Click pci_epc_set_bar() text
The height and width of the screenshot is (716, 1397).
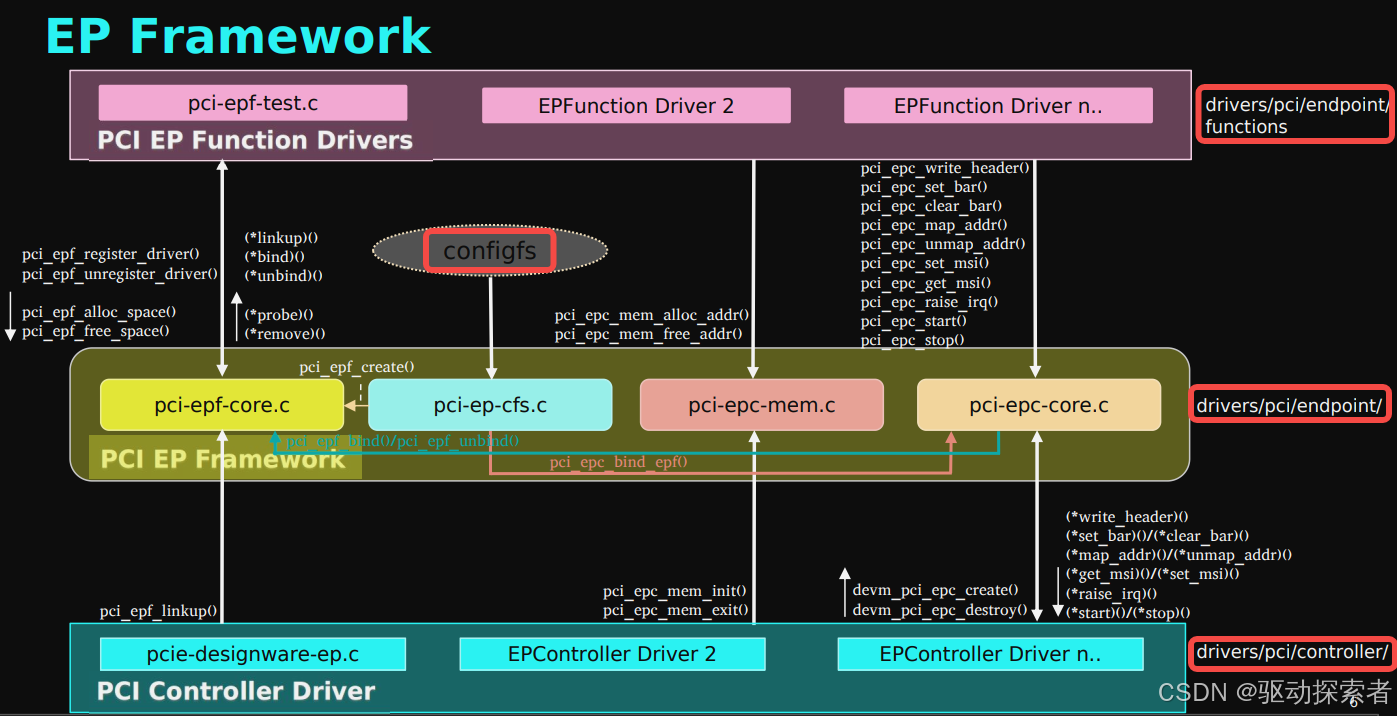point(924,187)
